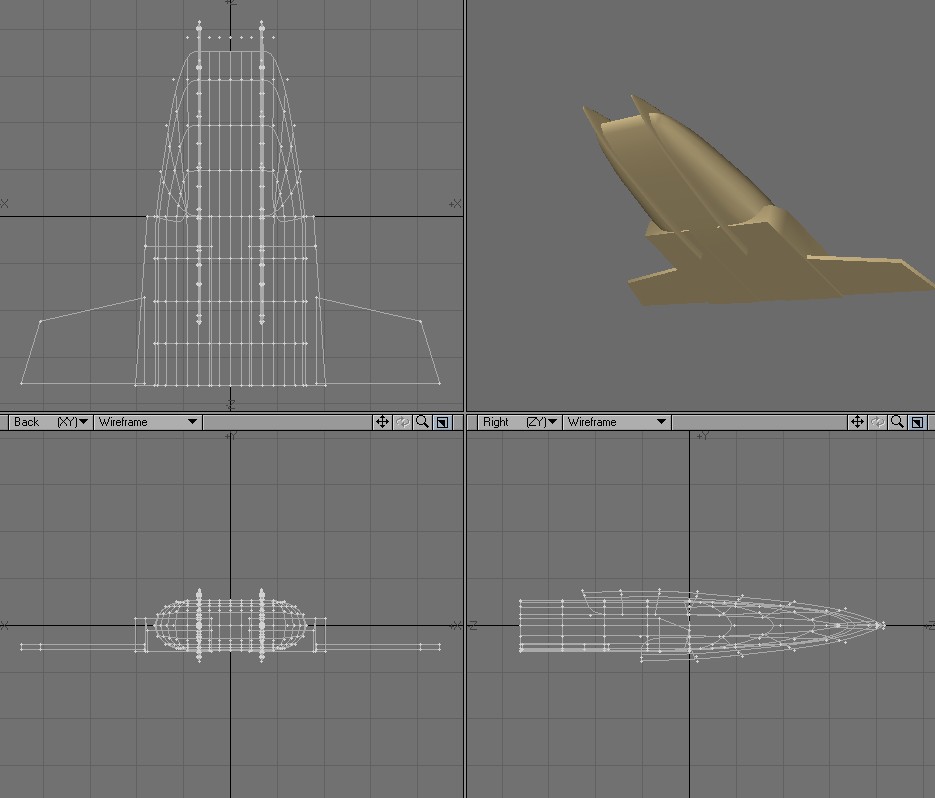Select the nose tip point in Right viewport
Screen dimensions: 935x798
(882, 625)
